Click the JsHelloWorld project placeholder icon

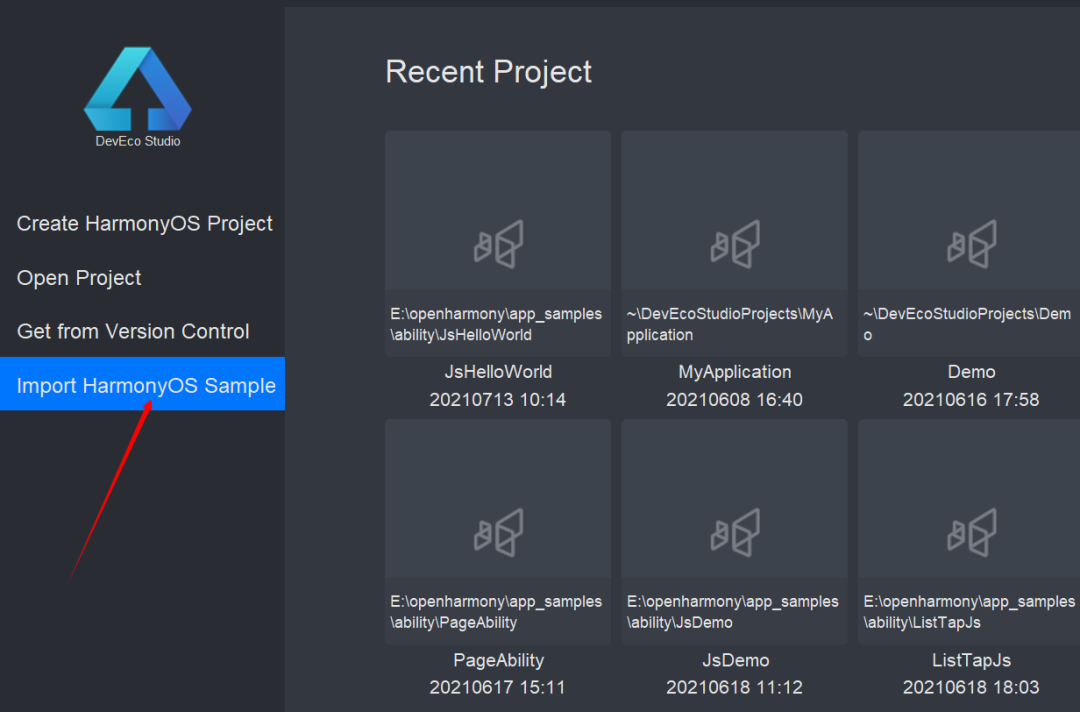498,245
